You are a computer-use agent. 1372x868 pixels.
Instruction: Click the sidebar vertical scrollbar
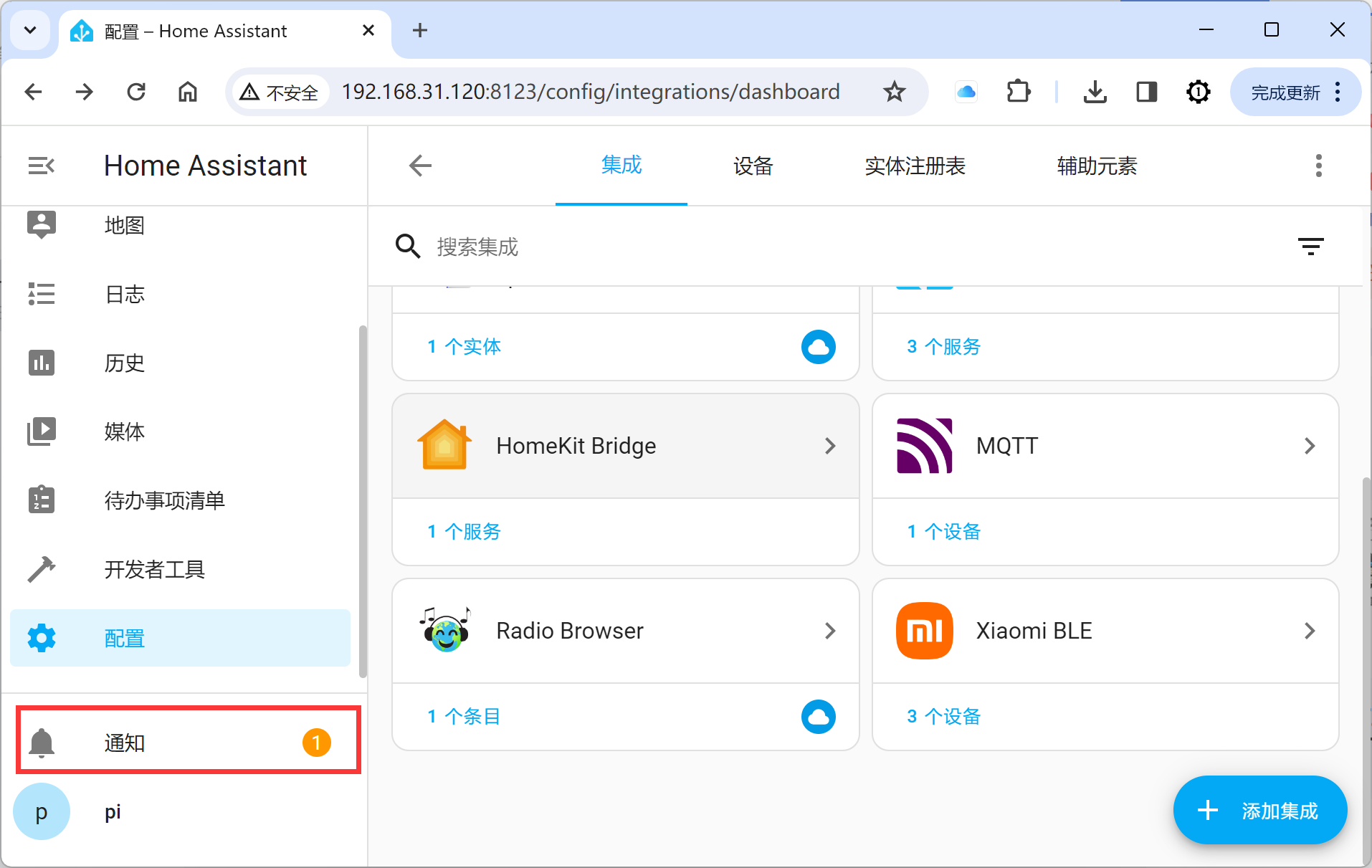(x=363, y=500)
